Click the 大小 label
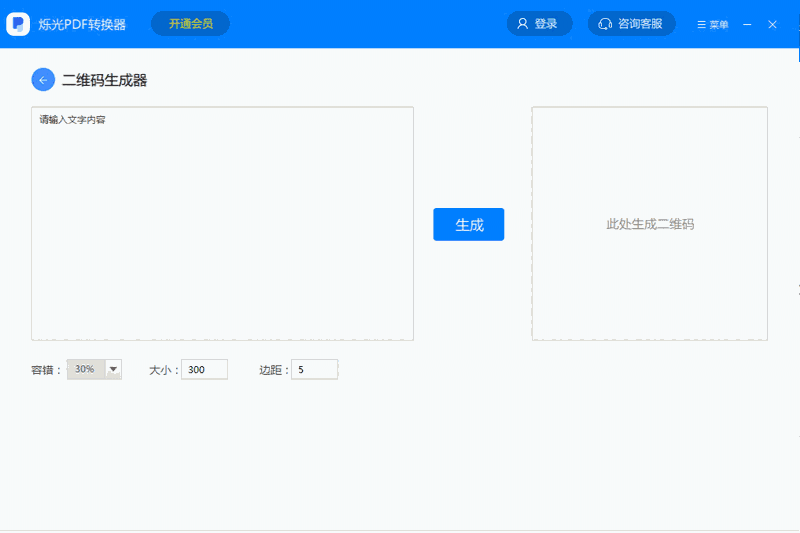 pos(163,370)
